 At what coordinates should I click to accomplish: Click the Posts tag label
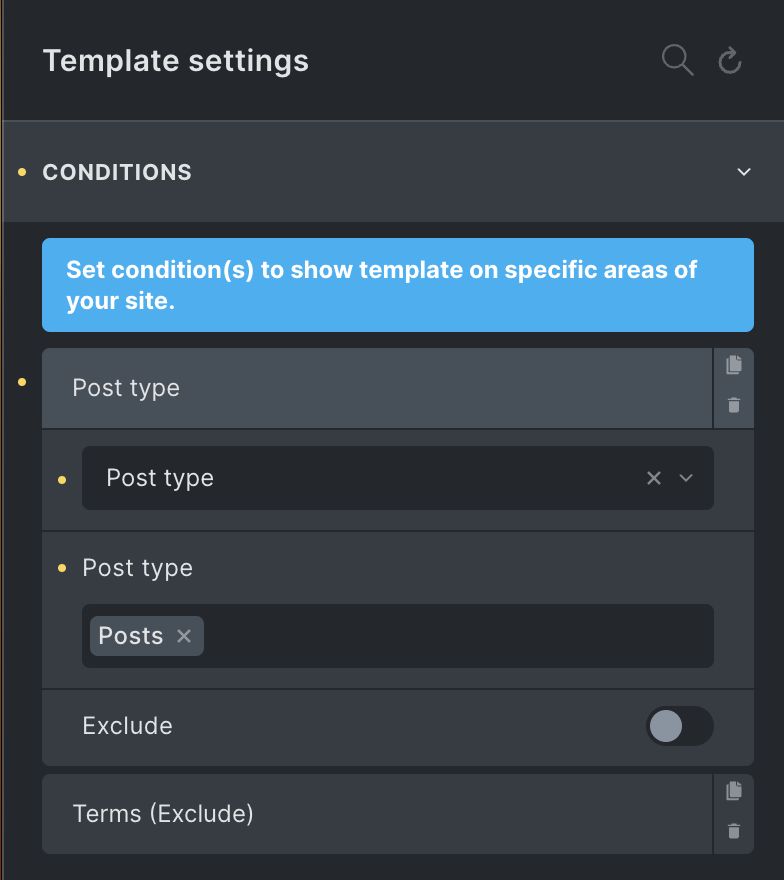(x=131, y=636)
